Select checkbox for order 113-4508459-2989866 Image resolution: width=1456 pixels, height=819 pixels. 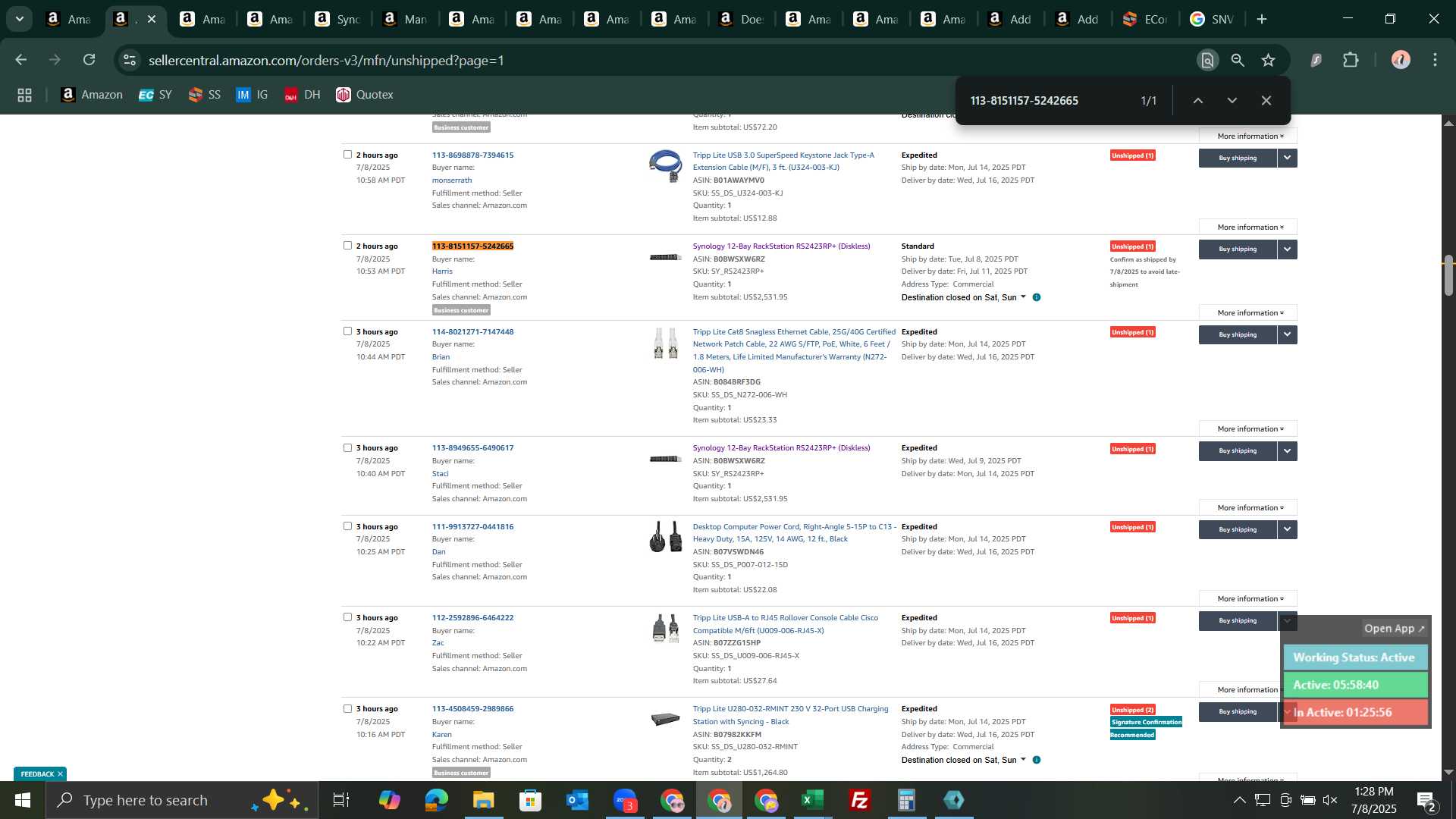click(347, 709)
